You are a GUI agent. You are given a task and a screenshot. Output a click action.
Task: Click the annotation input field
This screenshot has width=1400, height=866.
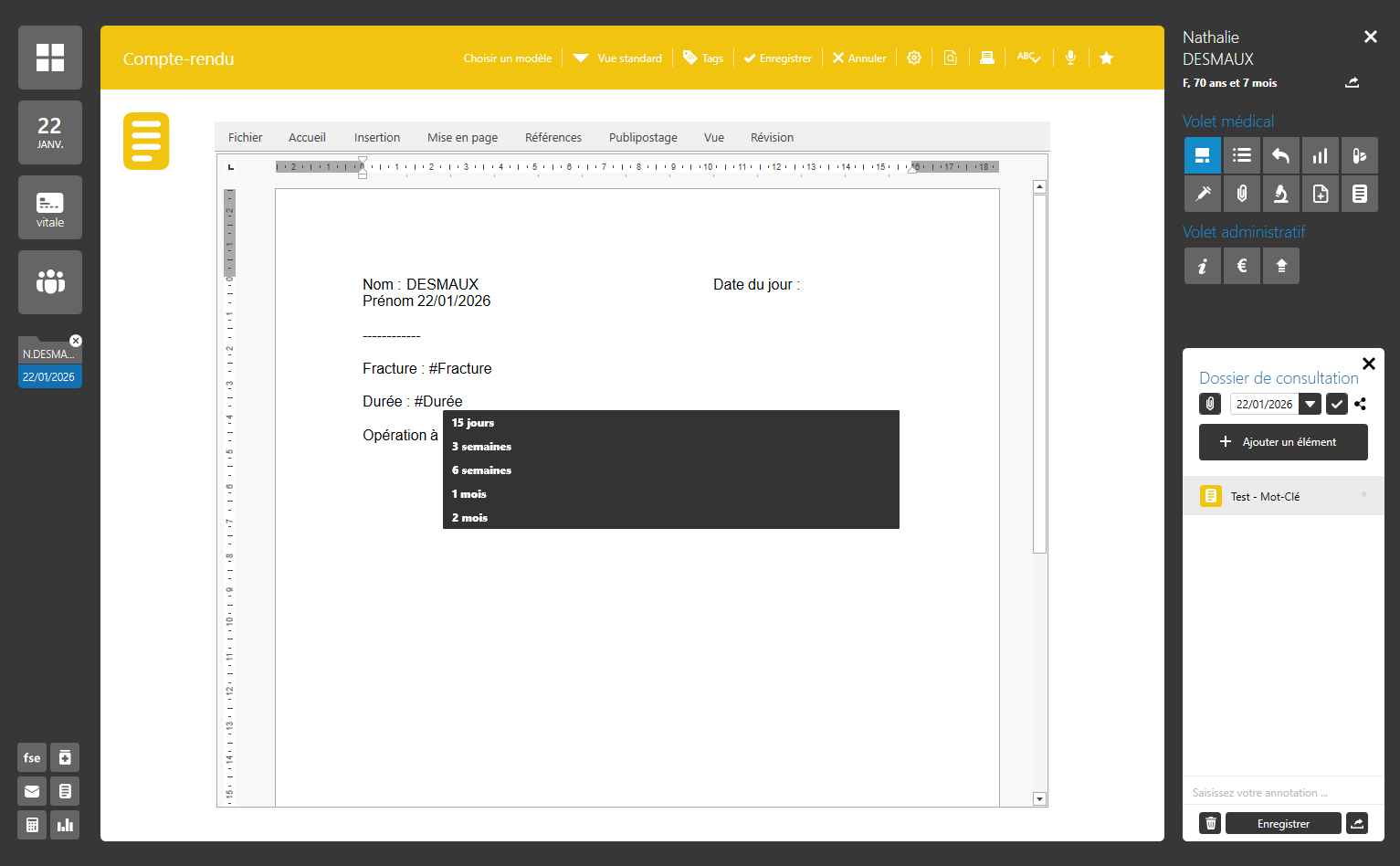pyautogui.click(x=1283, y=793)
